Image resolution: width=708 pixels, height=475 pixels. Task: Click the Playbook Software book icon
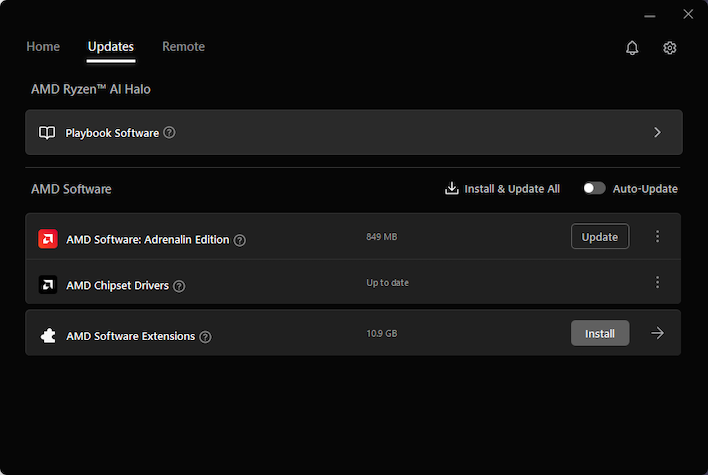point(47,132)
